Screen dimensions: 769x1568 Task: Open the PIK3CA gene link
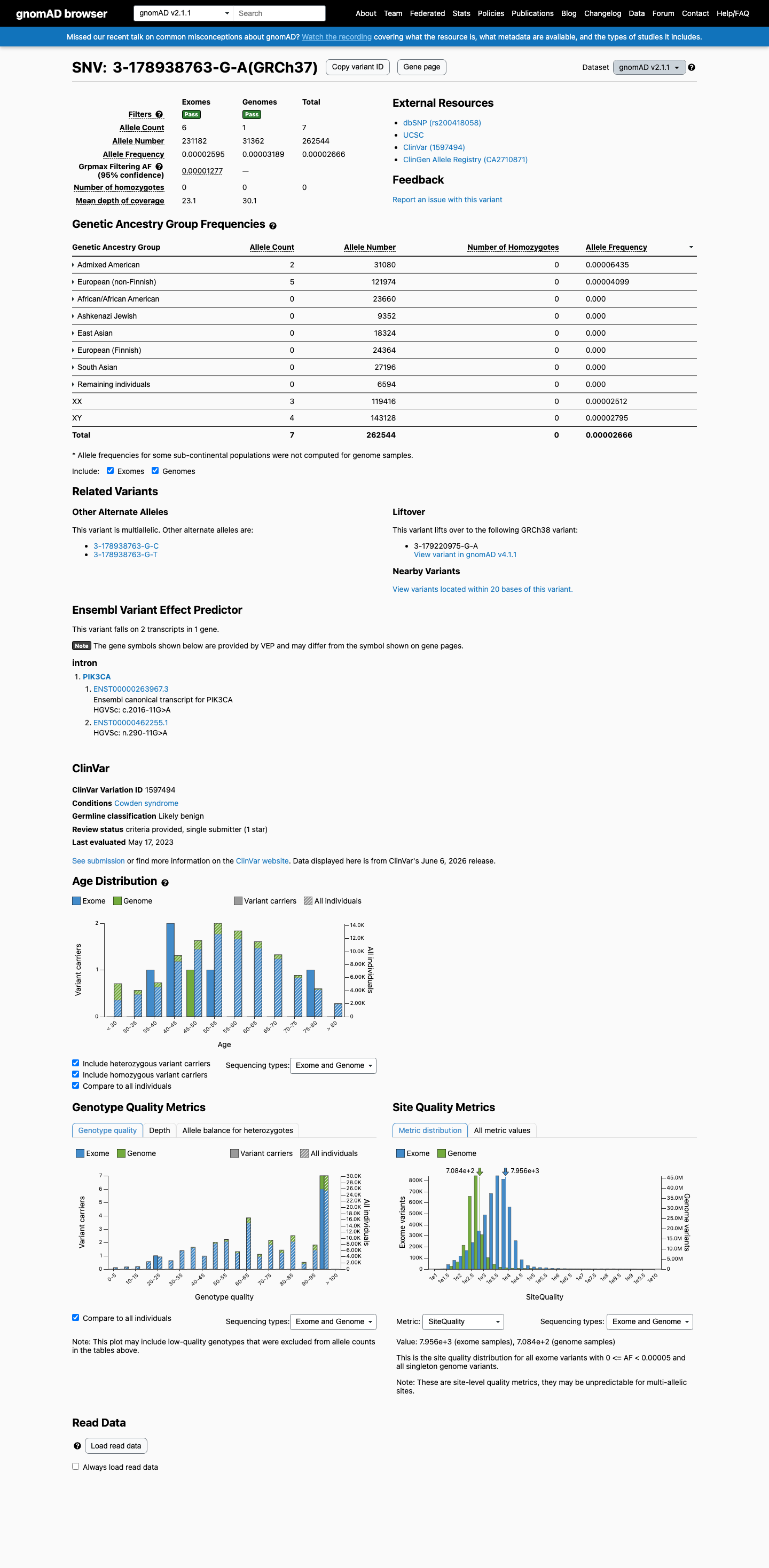97,677
